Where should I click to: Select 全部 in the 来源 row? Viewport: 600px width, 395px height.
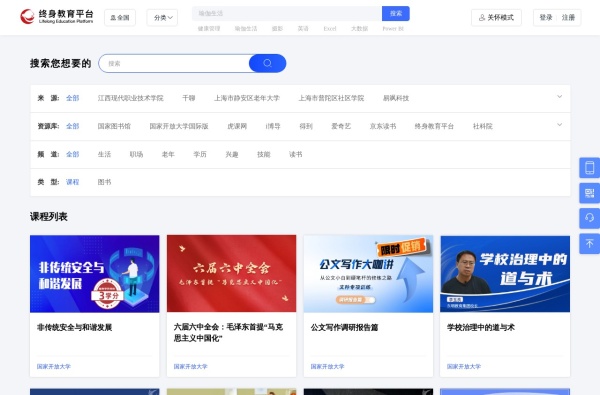(73, 98)
